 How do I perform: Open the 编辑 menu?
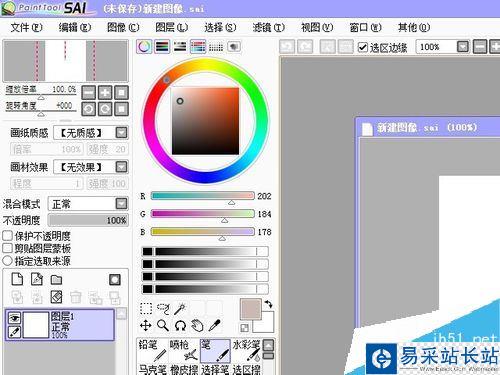tap(75, 27)
